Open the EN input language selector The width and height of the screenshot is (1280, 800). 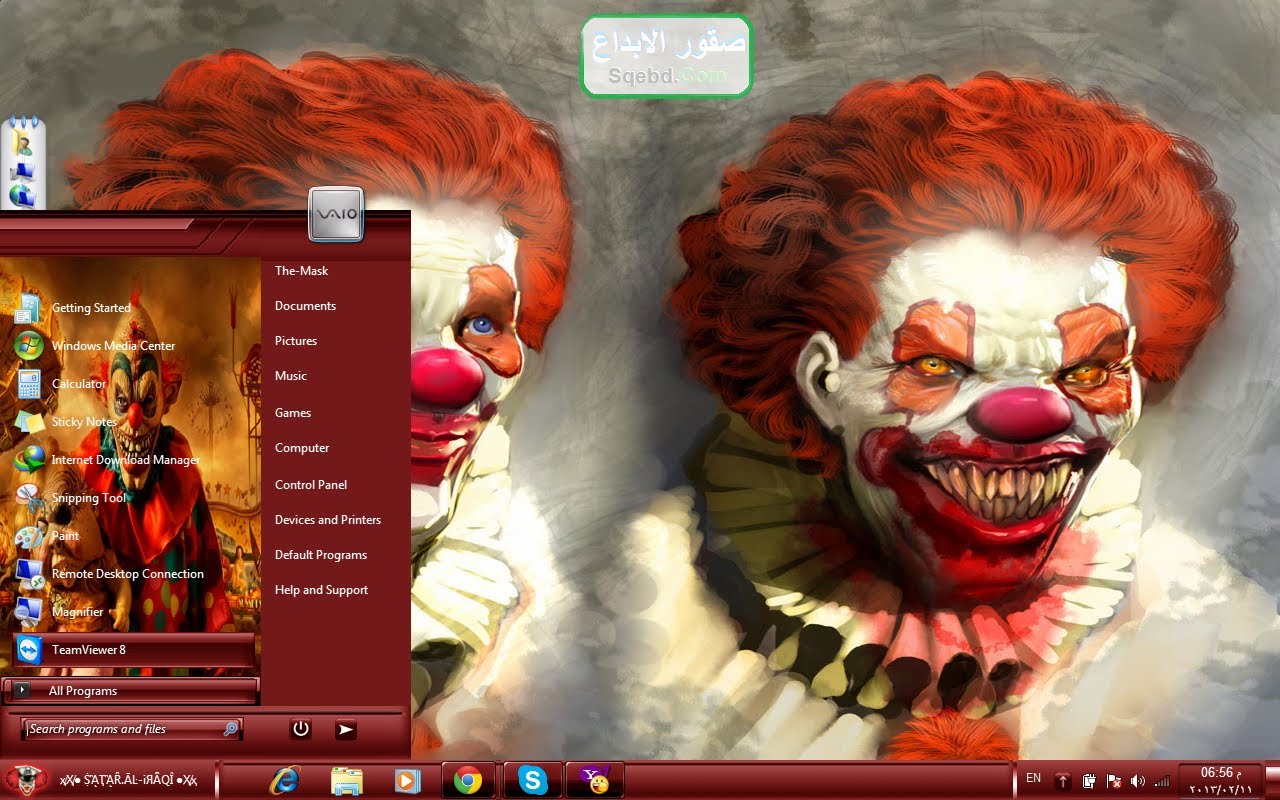[1033, 778]
